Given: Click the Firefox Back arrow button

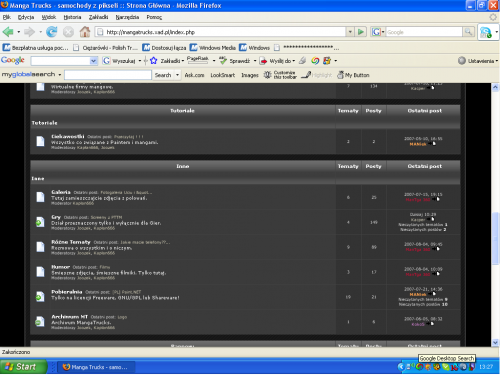Looking at the screenshot, I should (x=8, y=32).
